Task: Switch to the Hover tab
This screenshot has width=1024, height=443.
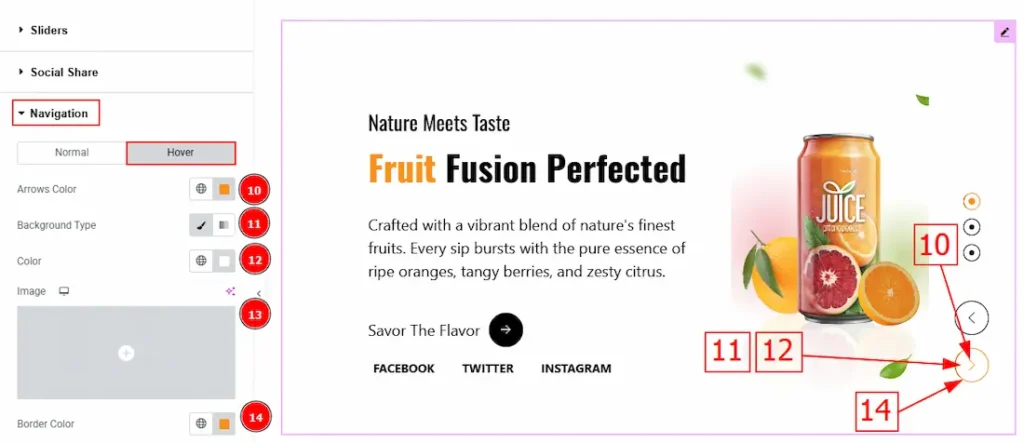Action: [x=180, y=153]
